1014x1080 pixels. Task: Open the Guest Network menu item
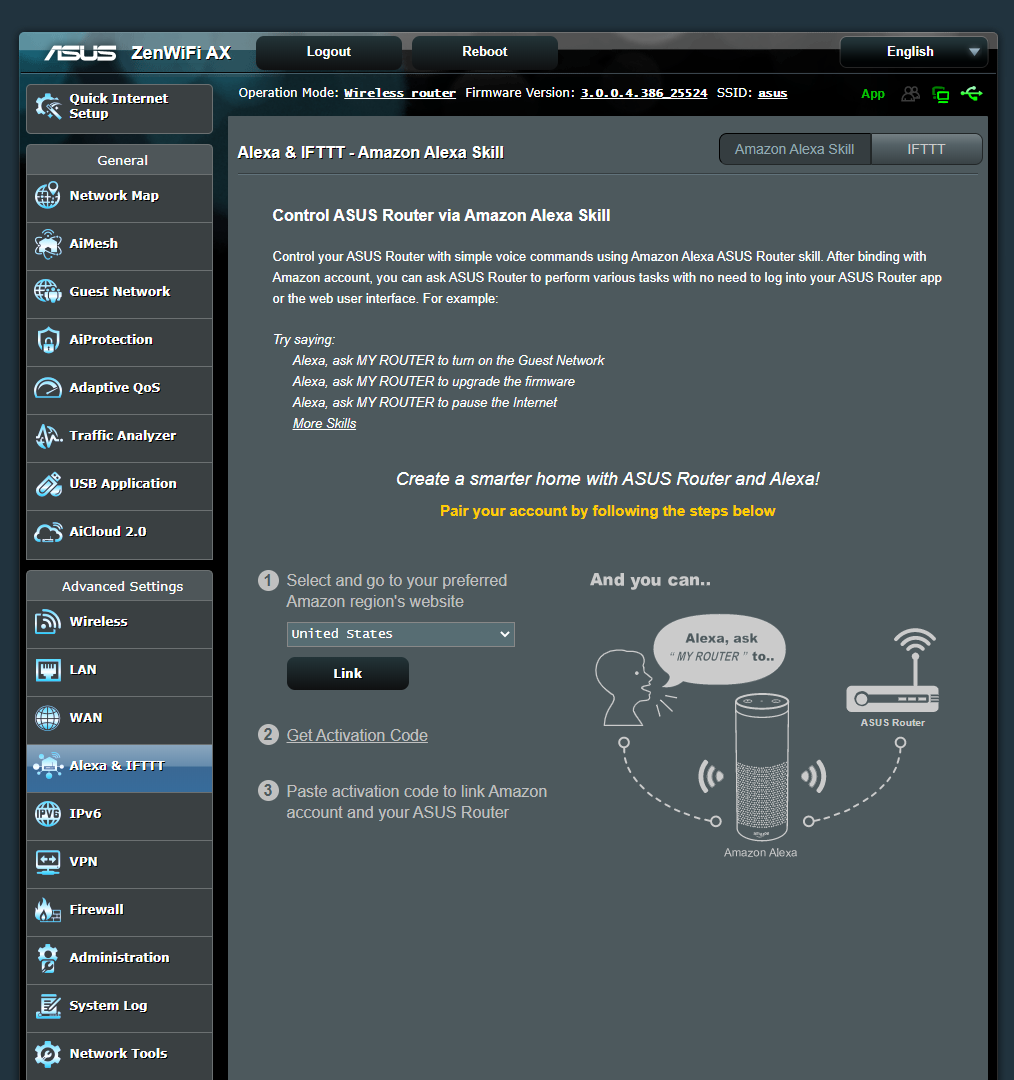click(x=119, y=295)
